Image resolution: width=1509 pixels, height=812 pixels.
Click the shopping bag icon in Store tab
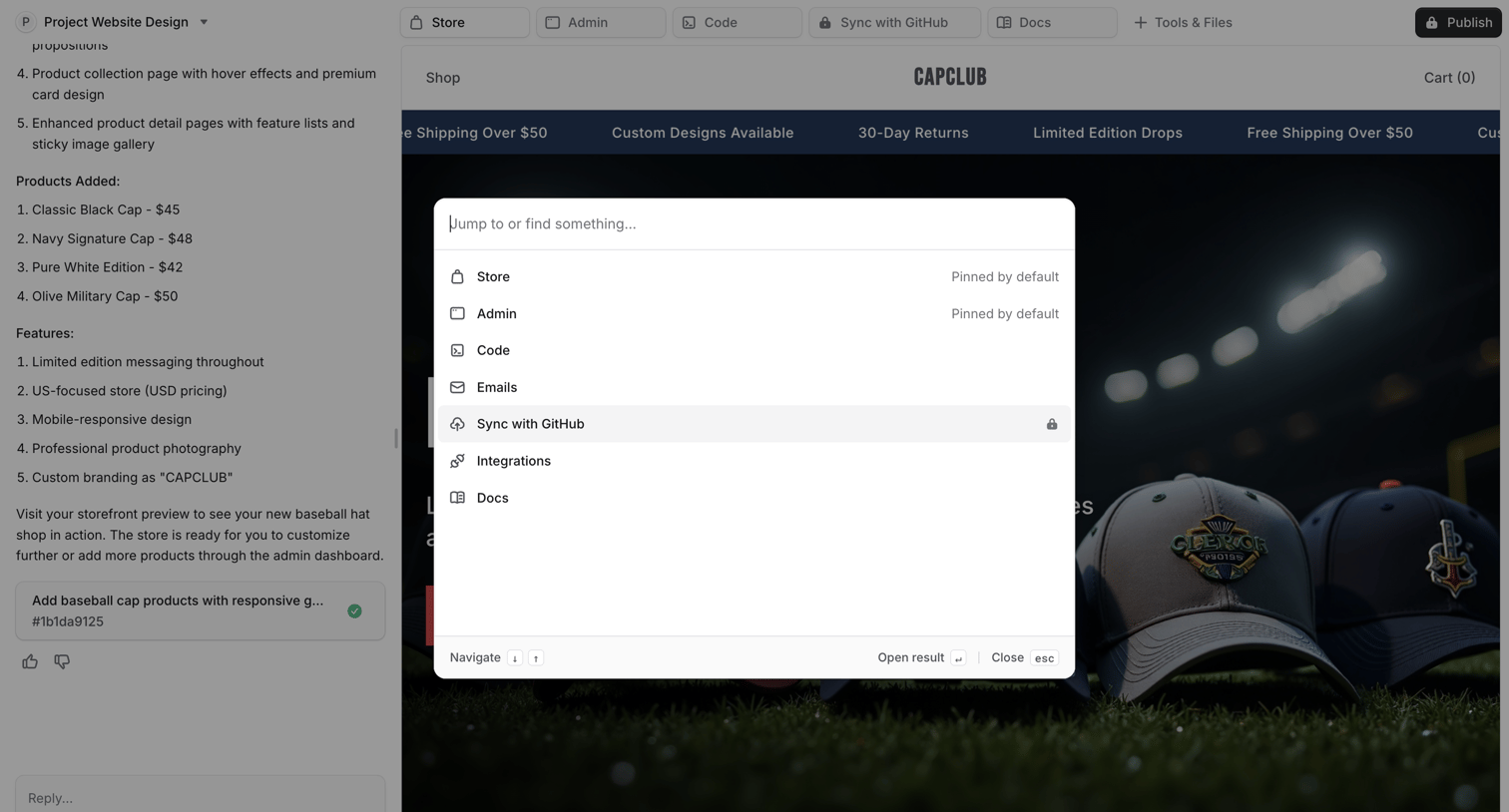pyautogui.click(x=416, y=22)
